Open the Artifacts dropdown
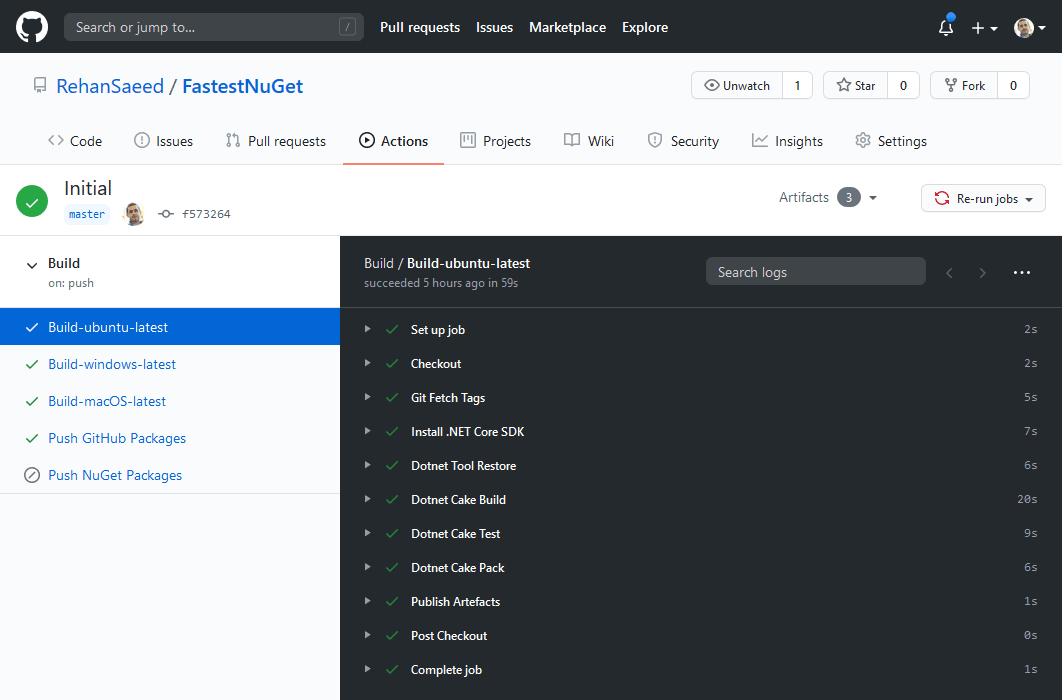Viewport: 1062px width, 700px height. [x=828, y=198]
